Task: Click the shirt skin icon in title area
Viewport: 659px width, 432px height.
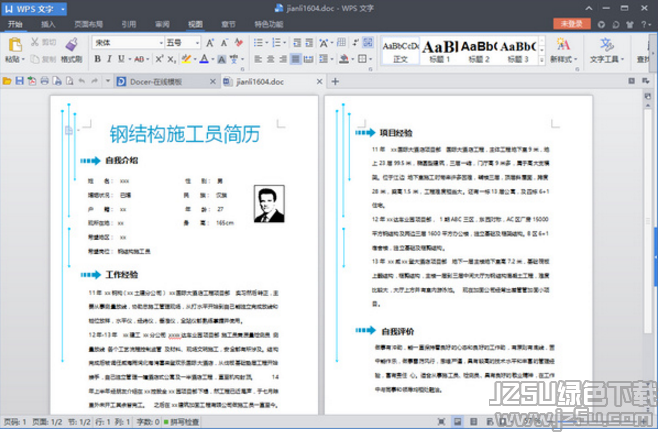Action: tap(630, 24)
